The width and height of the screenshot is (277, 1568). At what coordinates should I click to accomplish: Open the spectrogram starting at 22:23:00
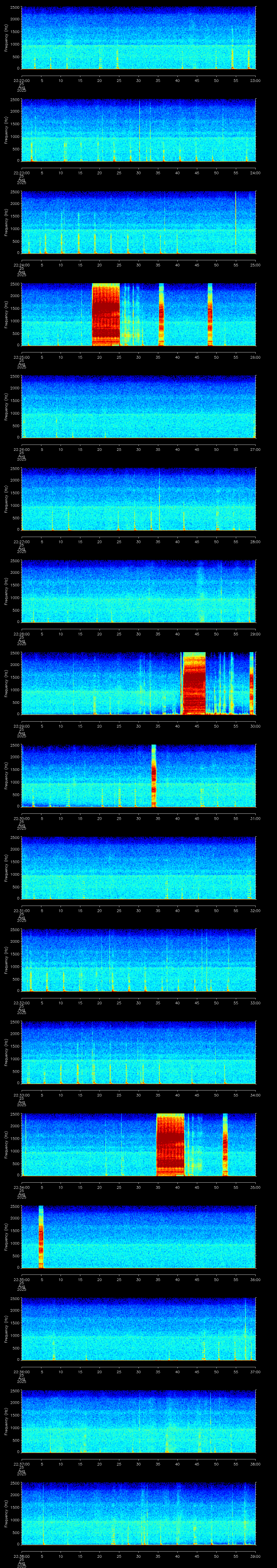tap(139, 130)
